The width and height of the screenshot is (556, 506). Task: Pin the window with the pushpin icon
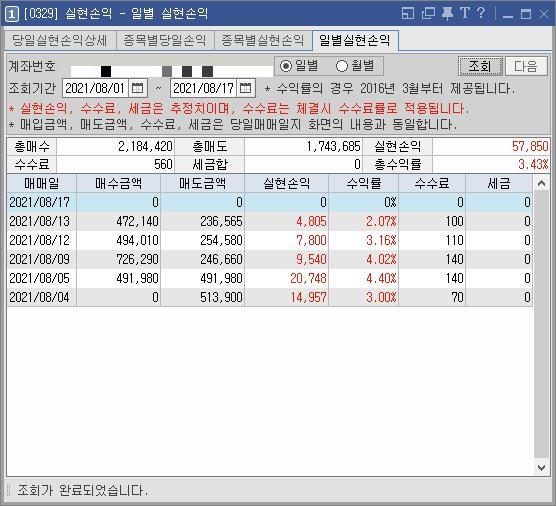pos(447,13)
